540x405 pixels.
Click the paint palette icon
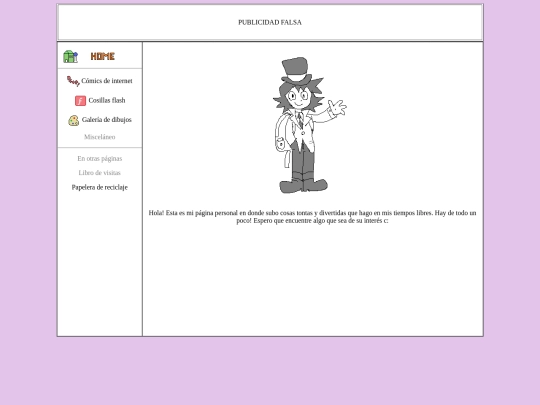73,120
